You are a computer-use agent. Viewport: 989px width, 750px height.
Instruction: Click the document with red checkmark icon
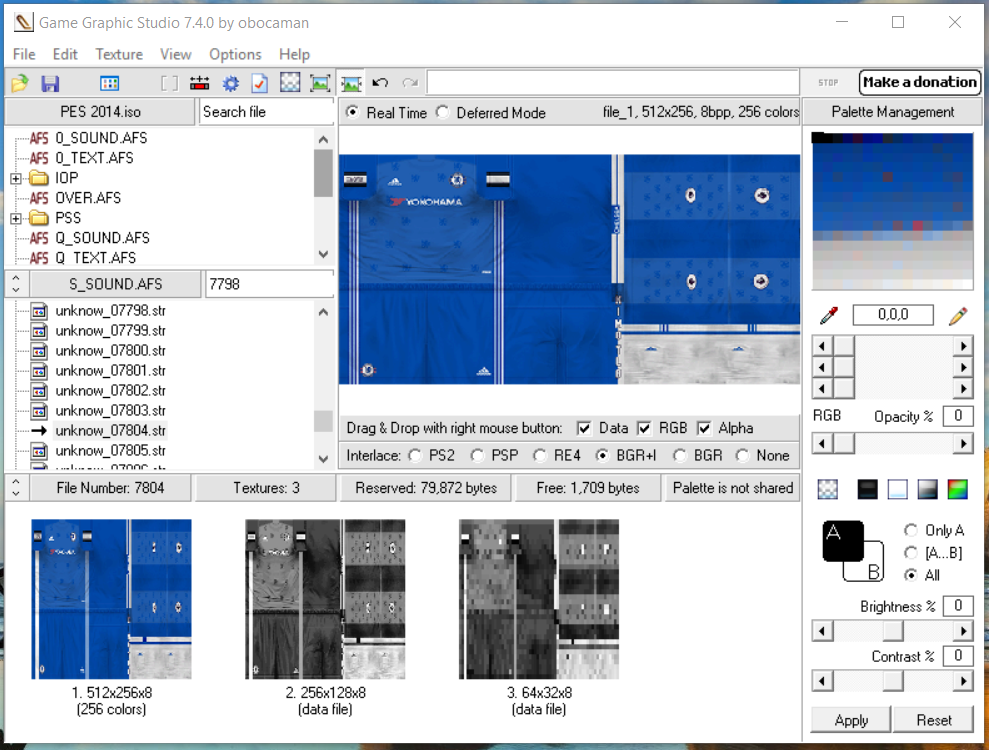point(260,83)
